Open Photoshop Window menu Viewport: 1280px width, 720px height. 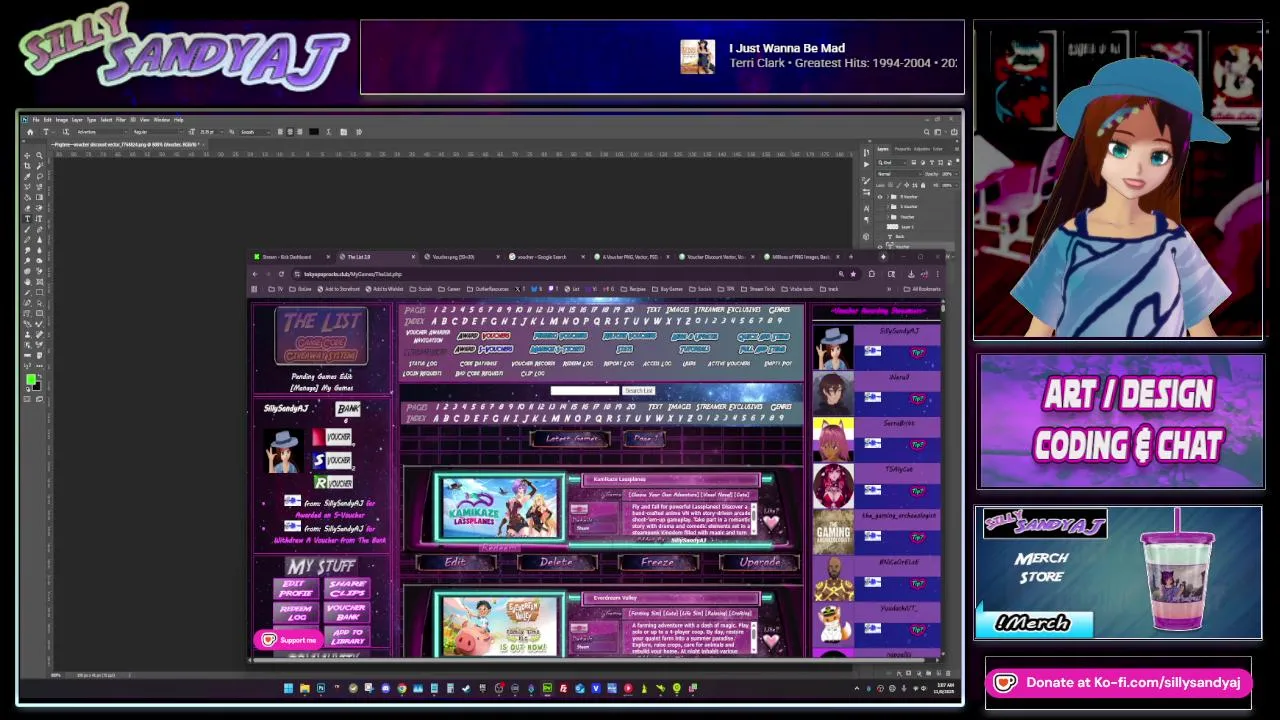tap(162, 119)
